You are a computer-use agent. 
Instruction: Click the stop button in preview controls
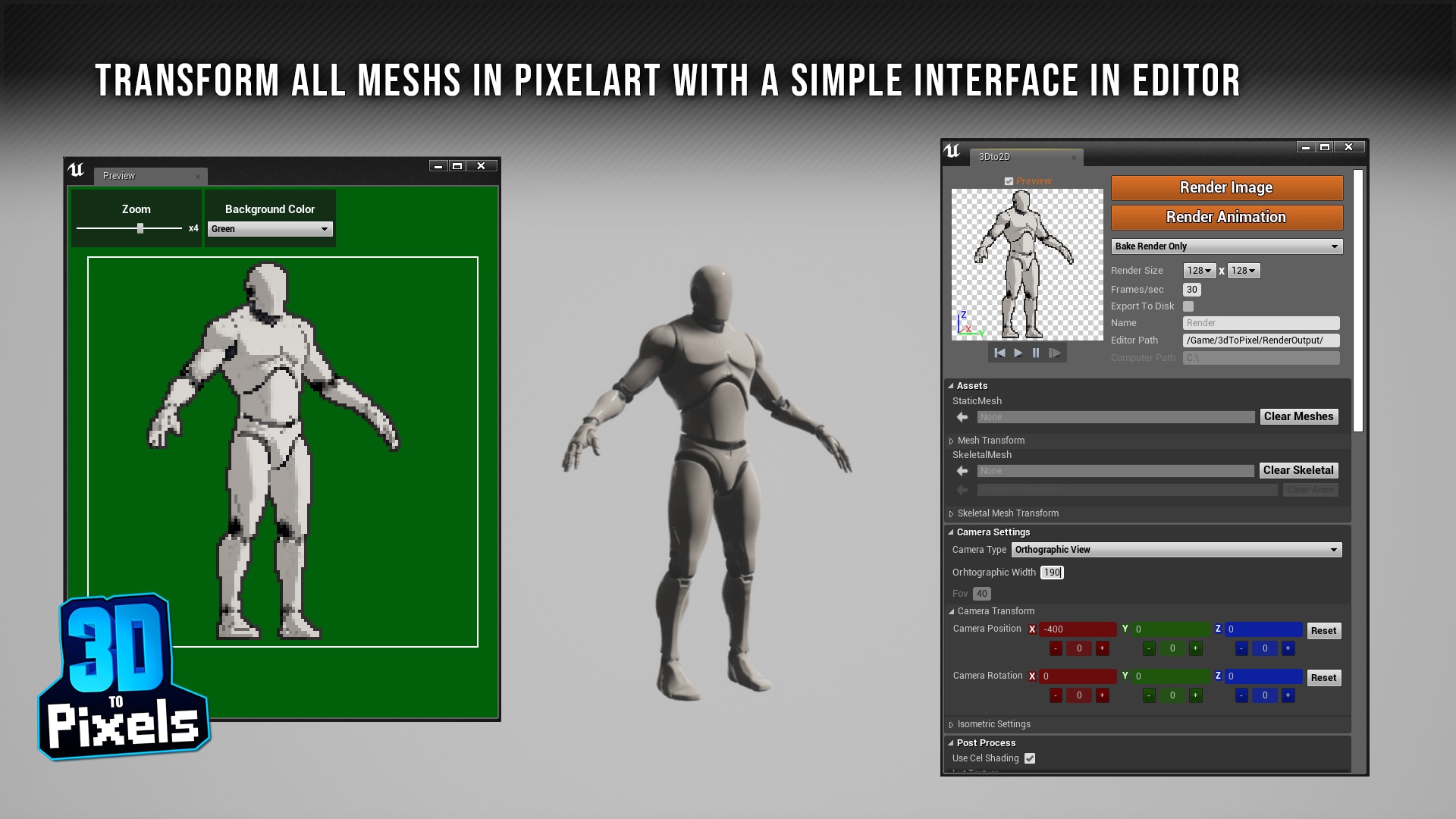point(1036,352)
